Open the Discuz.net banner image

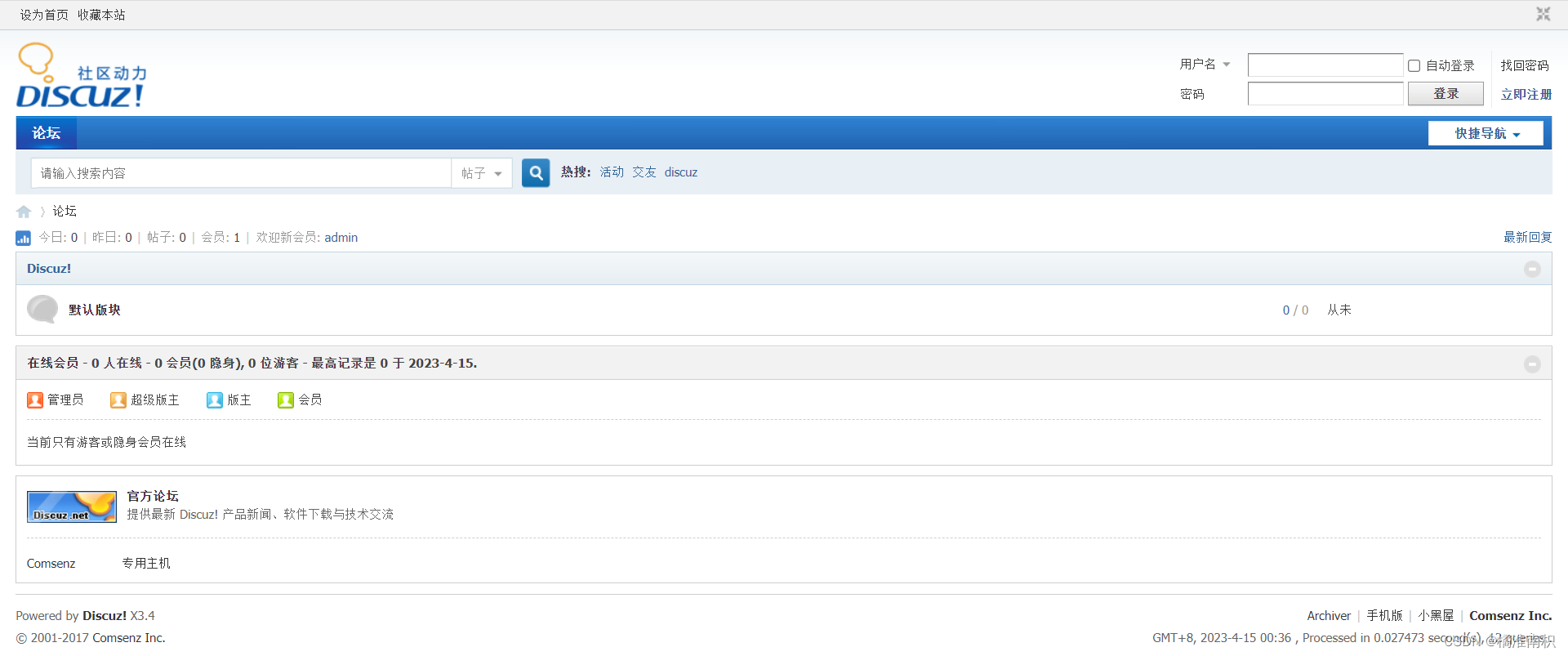click(72, 507)
